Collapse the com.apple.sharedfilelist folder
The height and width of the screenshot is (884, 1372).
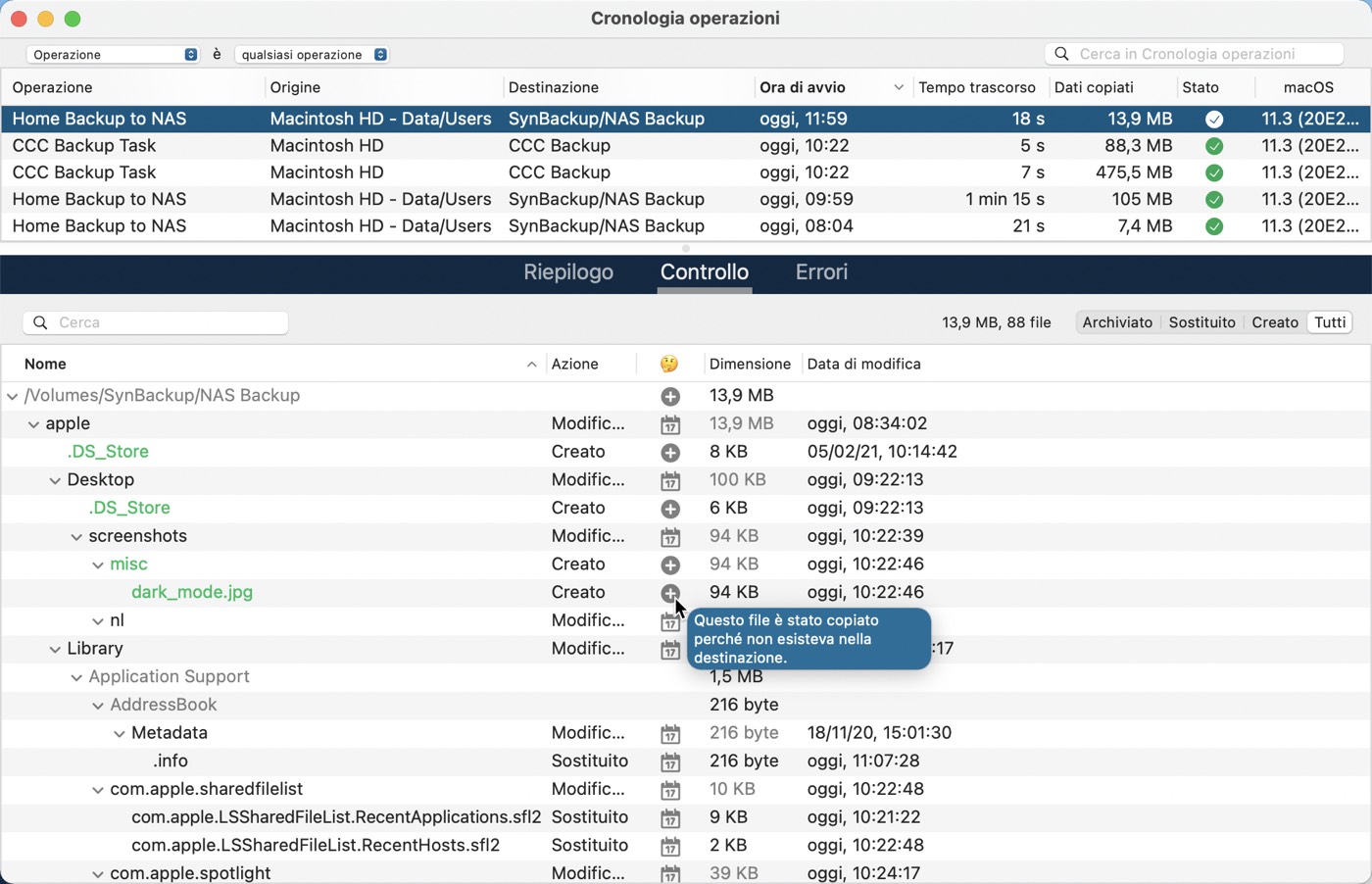[98, 790]
